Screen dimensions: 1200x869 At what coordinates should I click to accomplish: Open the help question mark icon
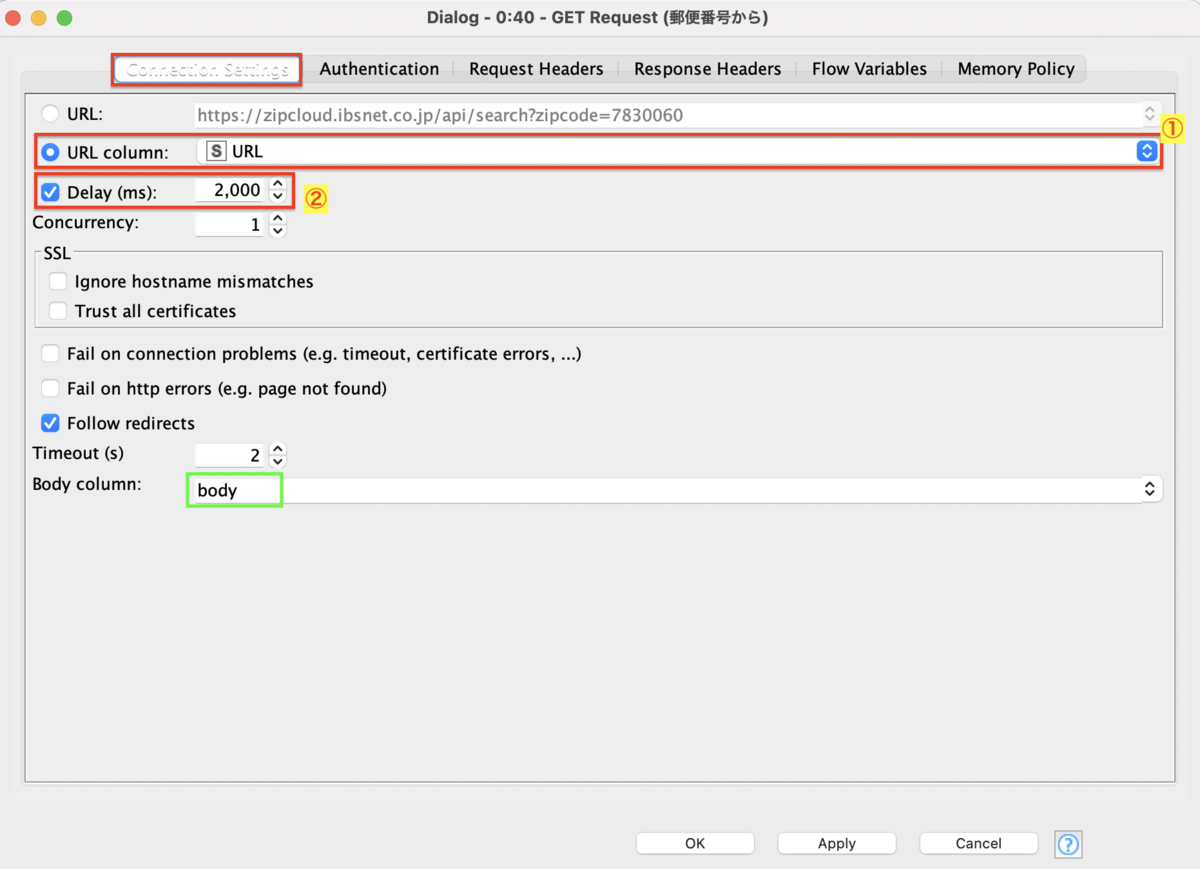(1068, 844)
